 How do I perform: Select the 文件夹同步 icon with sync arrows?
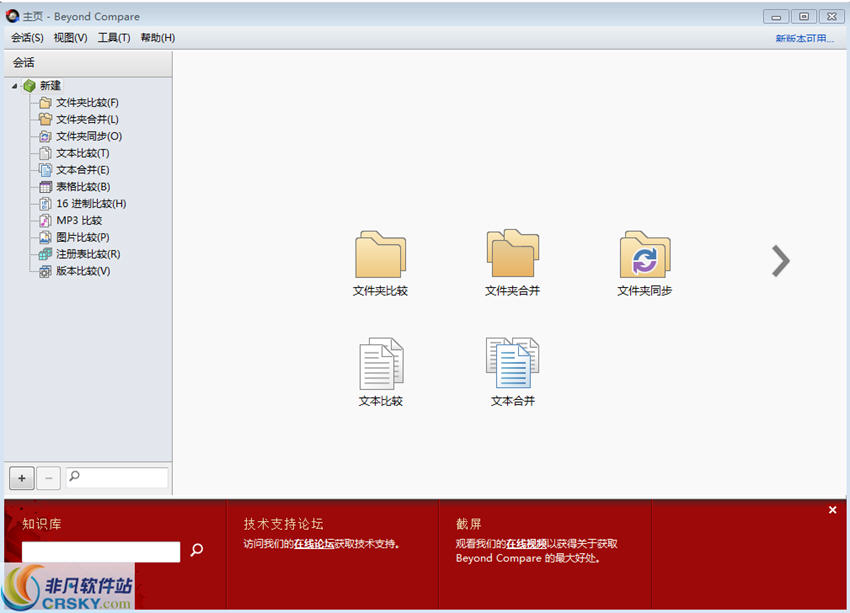(x=645, y=258)
